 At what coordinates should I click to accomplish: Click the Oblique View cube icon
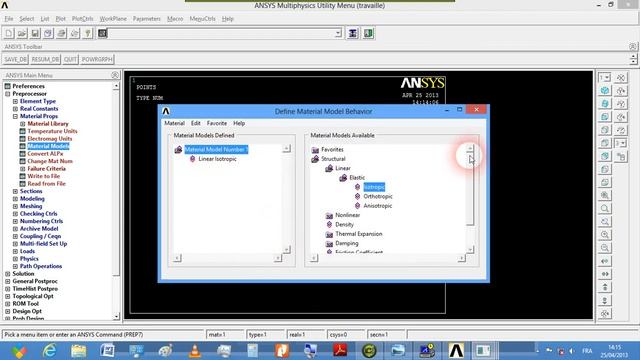tap(605, 104)
